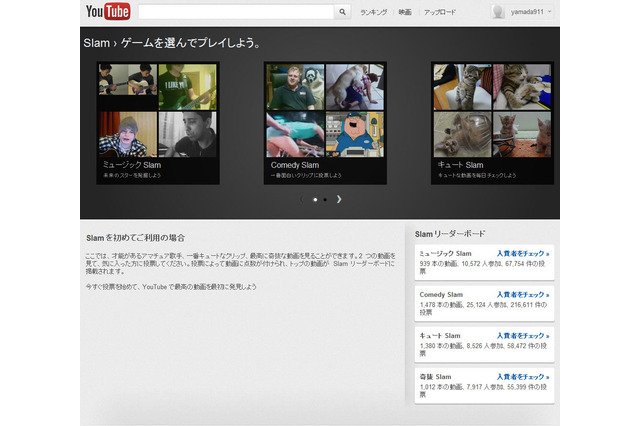The height and width of the screenshot is (426, 640).
Task: Open the ランキング menu link
Action: [373, 12]
